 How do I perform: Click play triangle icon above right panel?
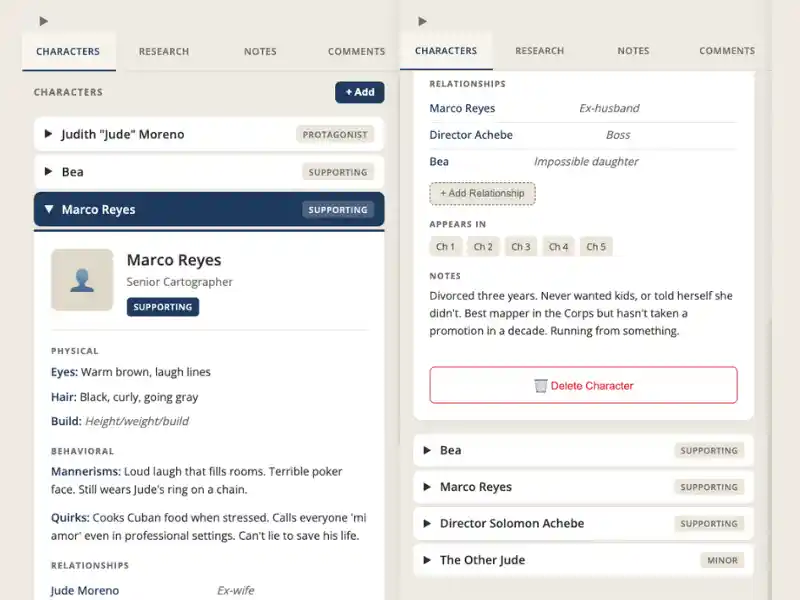tap(422, 21)
